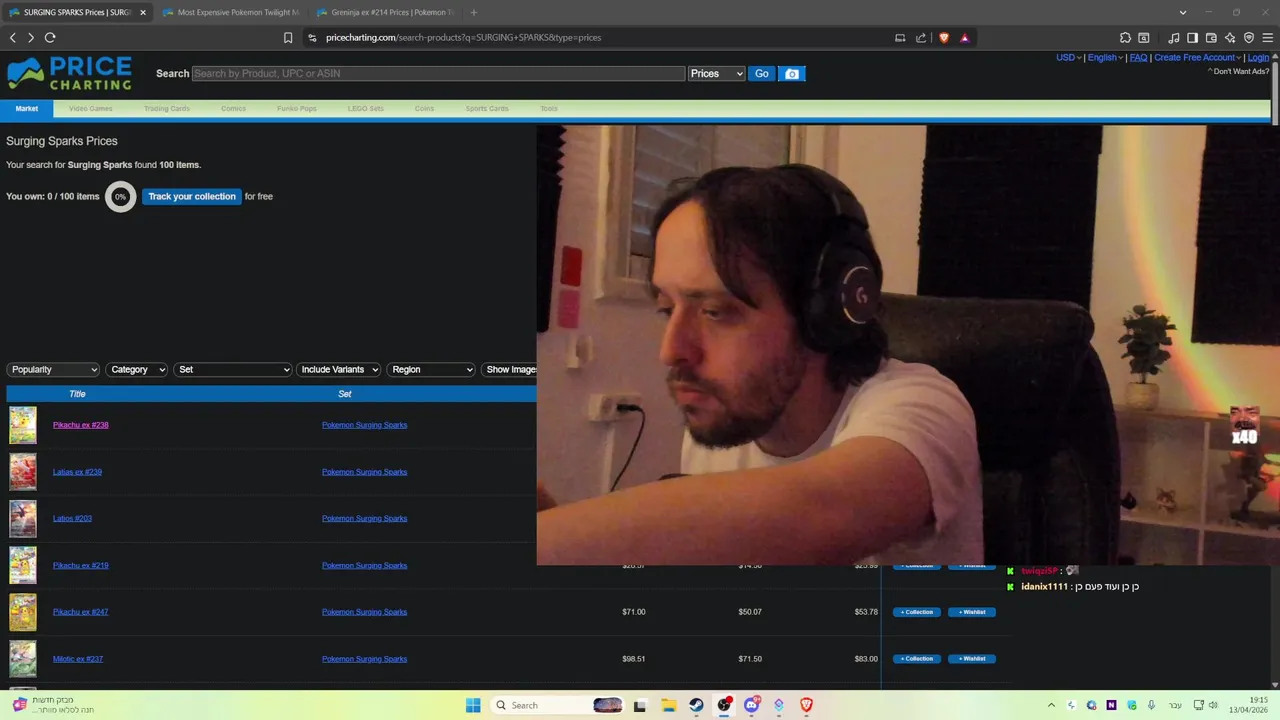Go forward in browser history
The width and height of the screenshot is (1280, 720).
pos(31,37)
